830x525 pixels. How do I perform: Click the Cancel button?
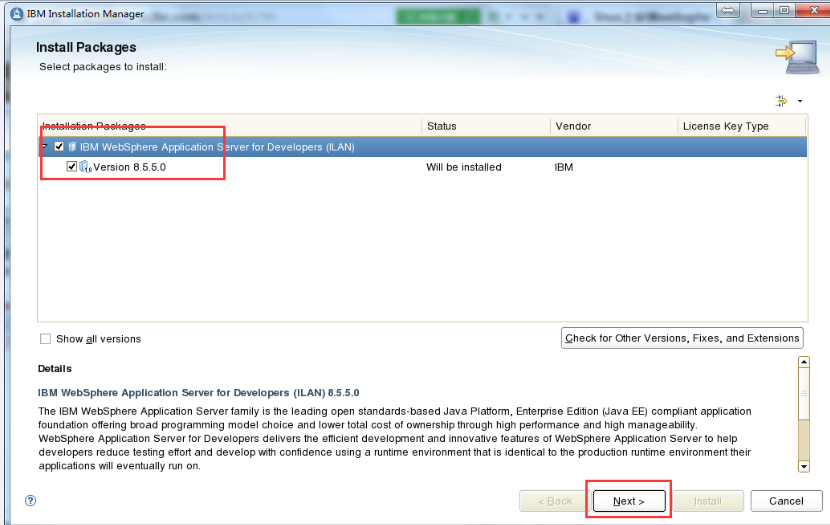tap(786, 501)
